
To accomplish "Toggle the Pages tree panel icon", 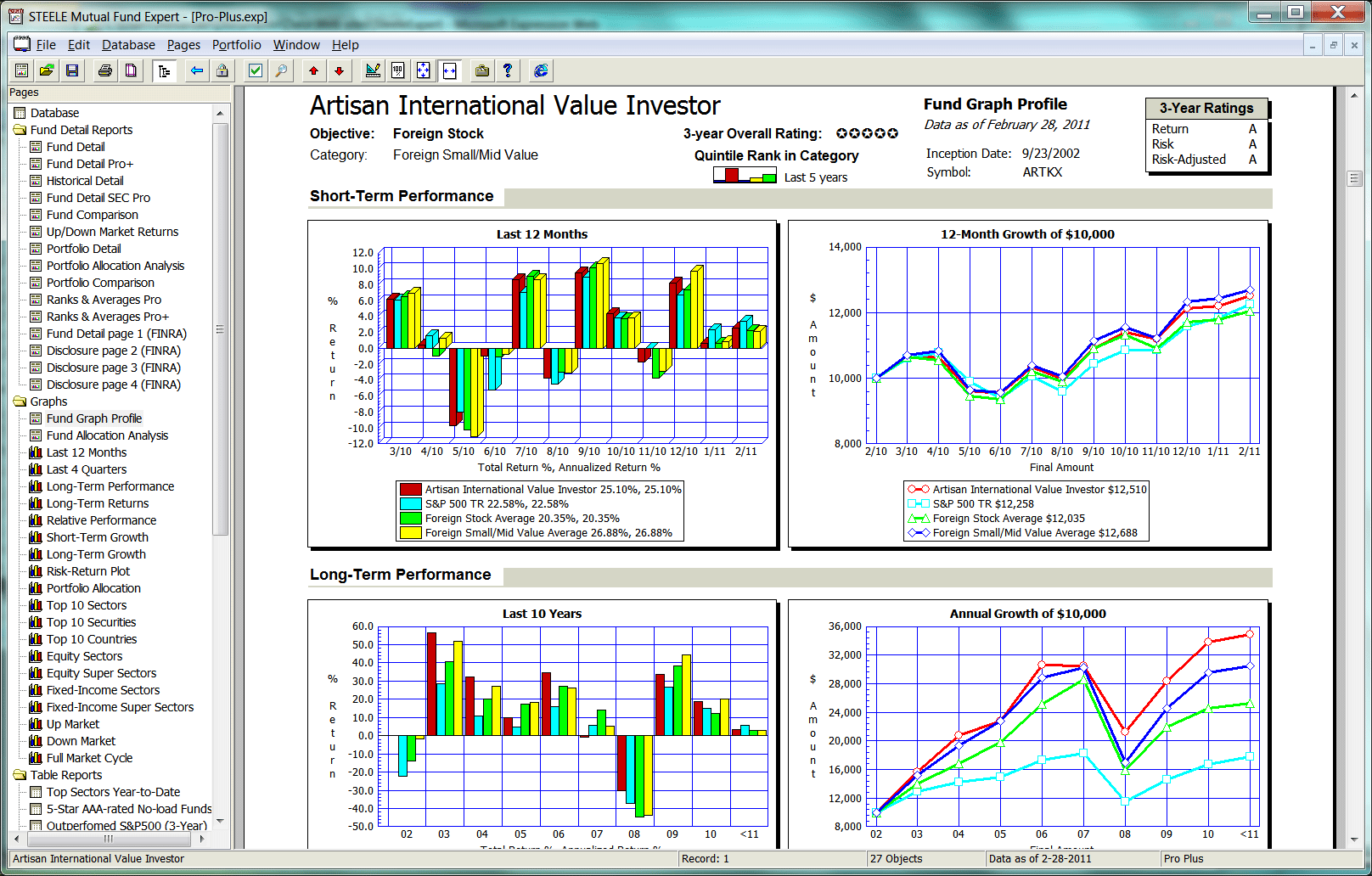I will pyautogui.click(x=164, y=70).
